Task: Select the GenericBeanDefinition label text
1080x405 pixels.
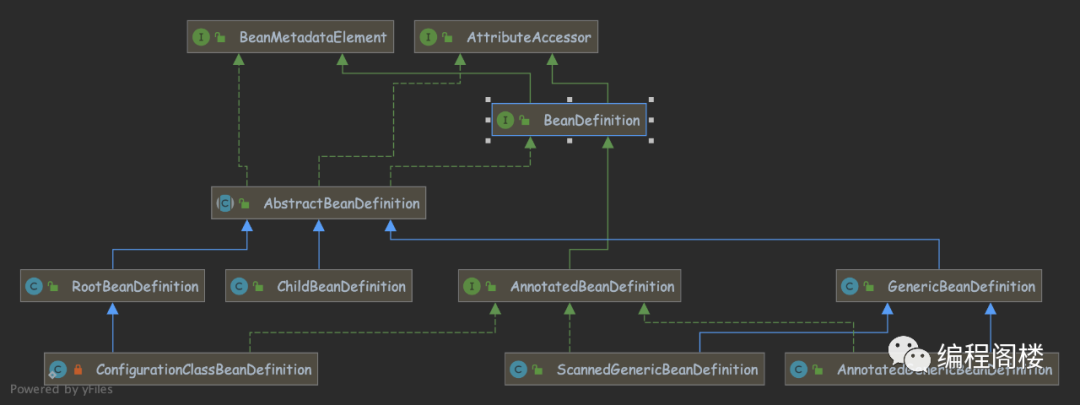Action: 961,287
